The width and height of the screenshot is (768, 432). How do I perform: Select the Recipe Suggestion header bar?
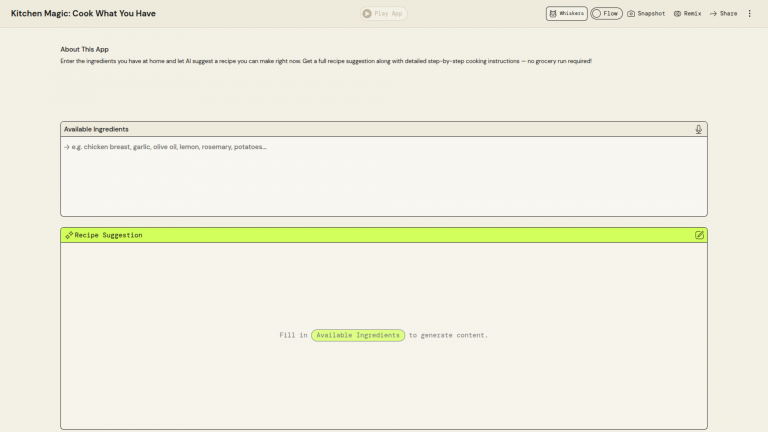[383, 235]
